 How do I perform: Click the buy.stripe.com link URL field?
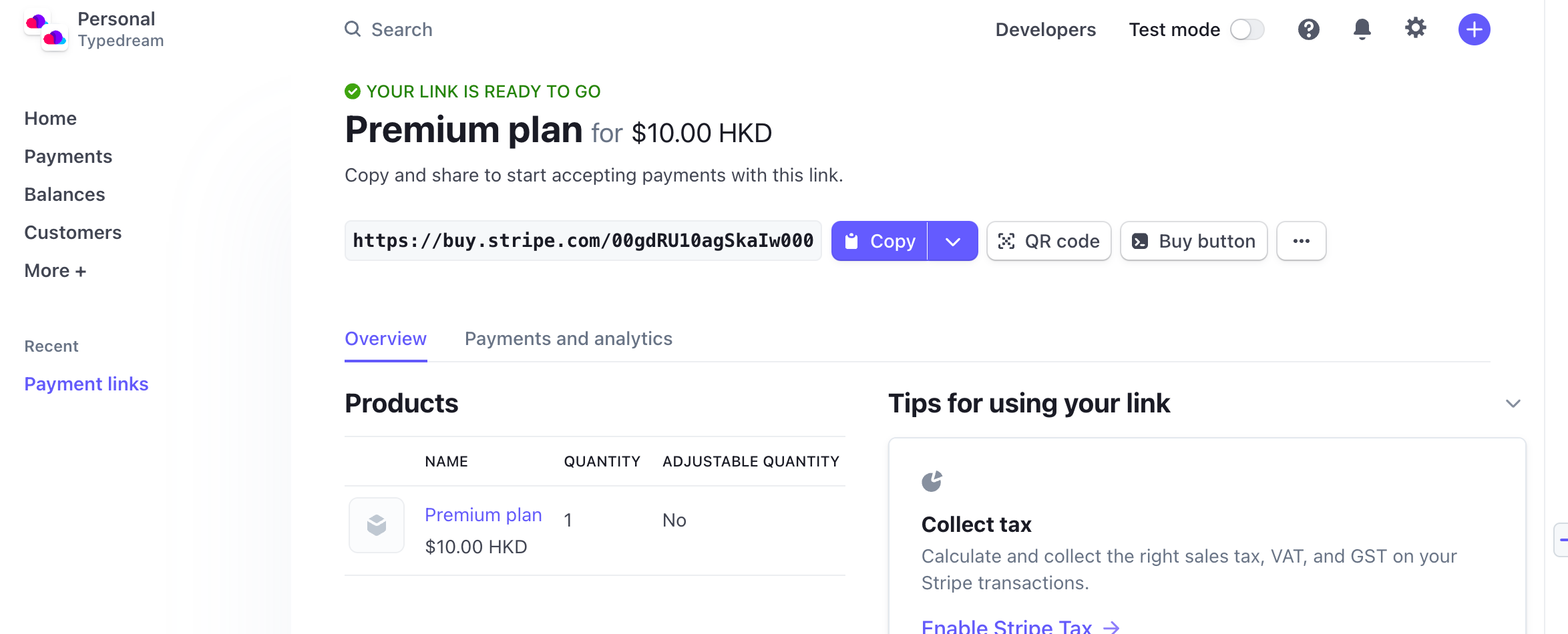tap(583, 241)
